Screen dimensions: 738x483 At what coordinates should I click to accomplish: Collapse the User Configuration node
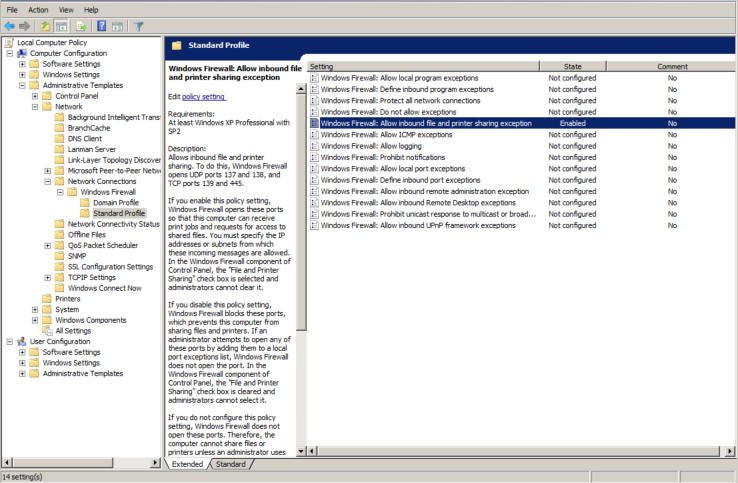pyautogui.click(x=9, y=341)
